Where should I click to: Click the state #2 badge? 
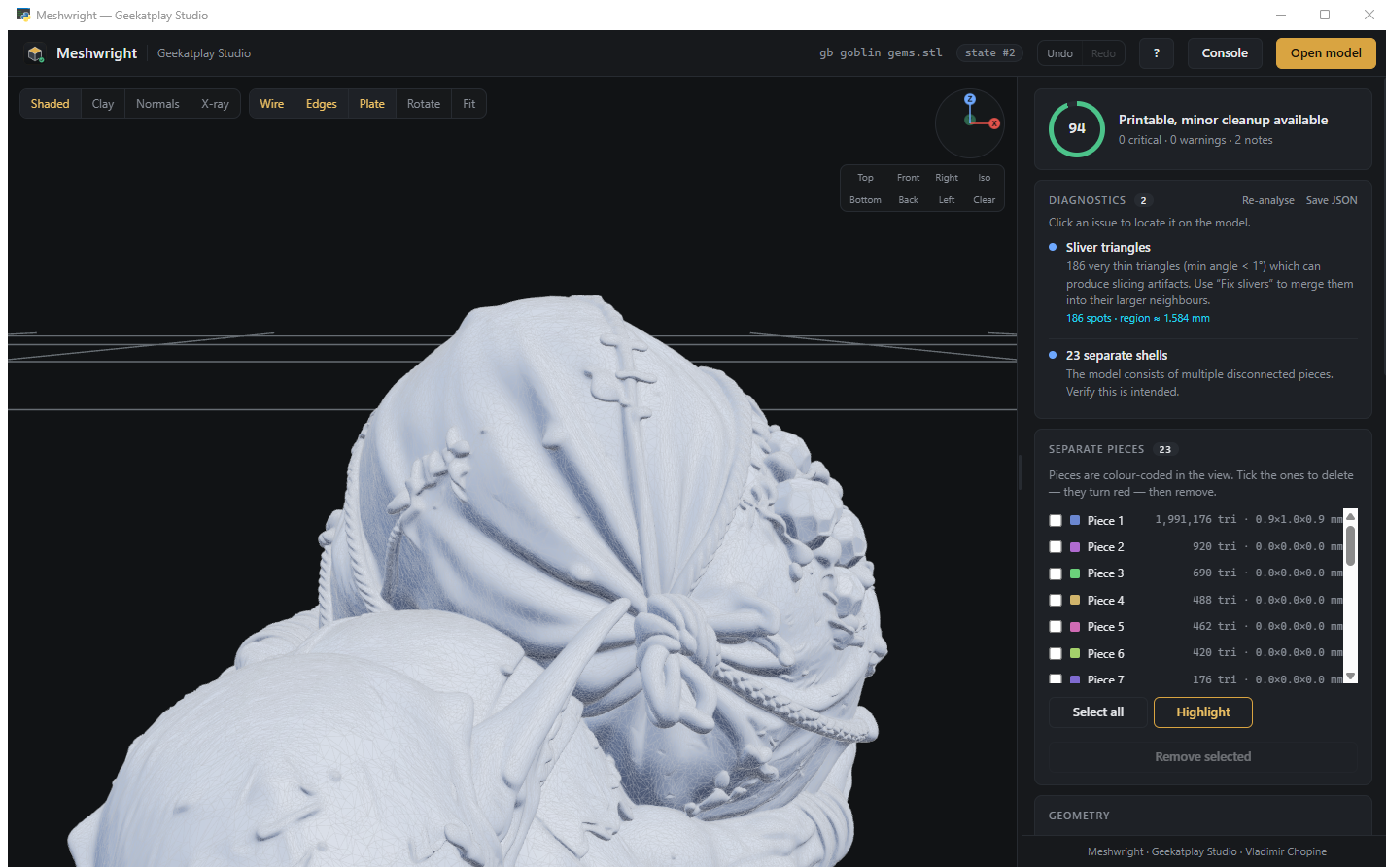click(989, 53)
